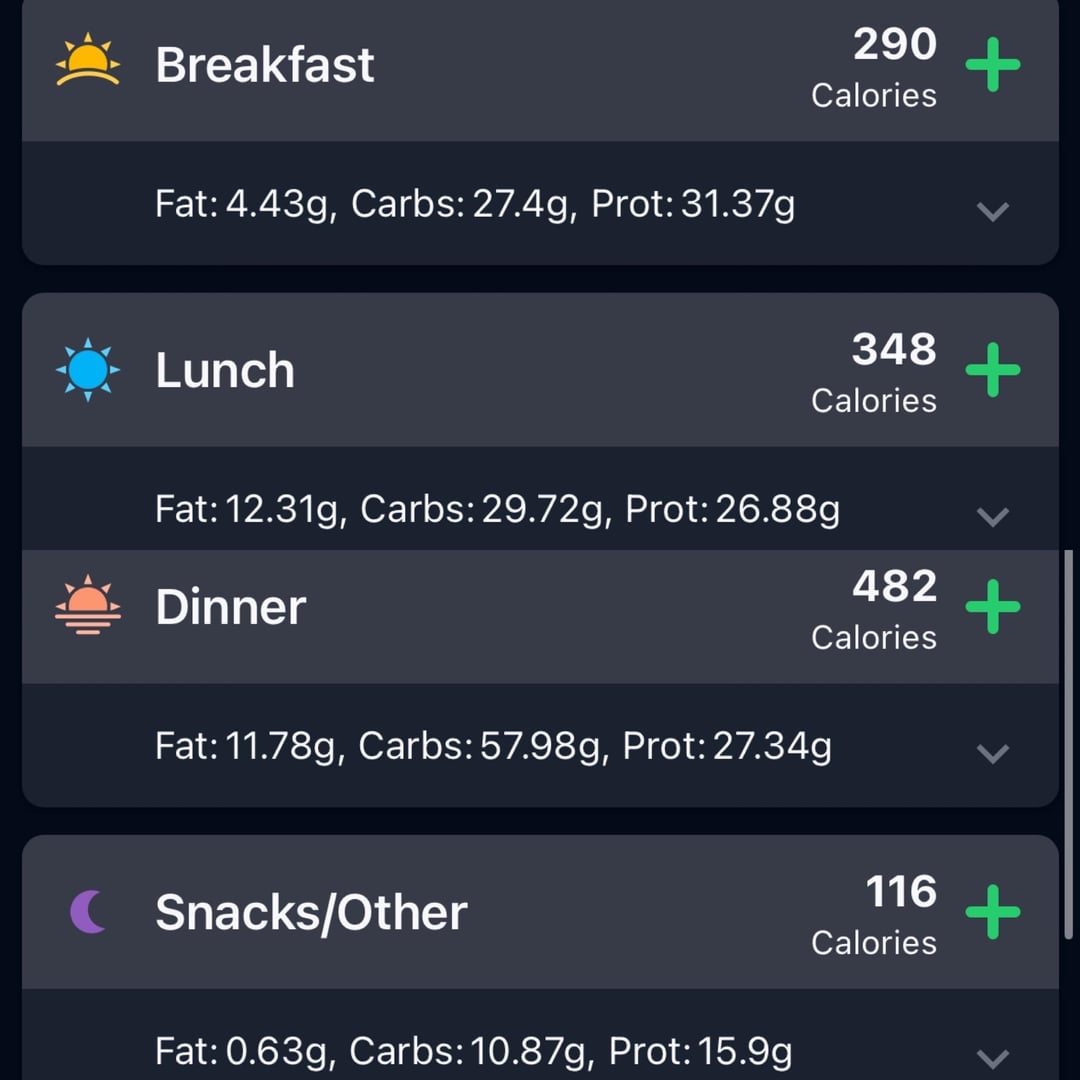Tap the Breakfast sunrise icon
The height and width of the screenshot is (1080, 1080).
pos(87,60)
